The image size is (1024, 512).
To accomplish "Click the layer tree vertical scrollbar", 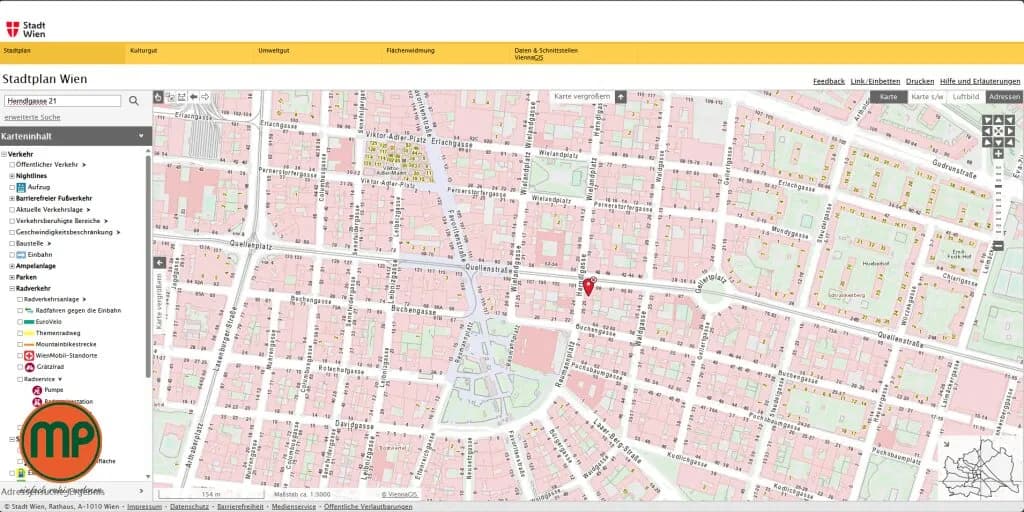I will pyautogui.click(x=148, y=264).
